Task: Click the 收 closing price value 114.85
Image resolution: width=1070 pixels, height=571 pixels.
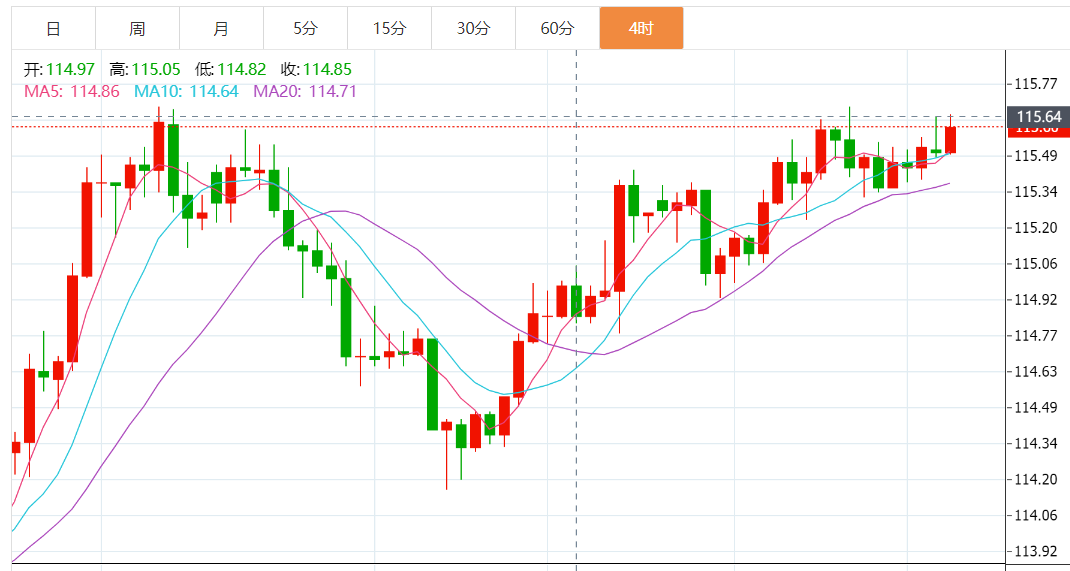Action: (327, 69)
